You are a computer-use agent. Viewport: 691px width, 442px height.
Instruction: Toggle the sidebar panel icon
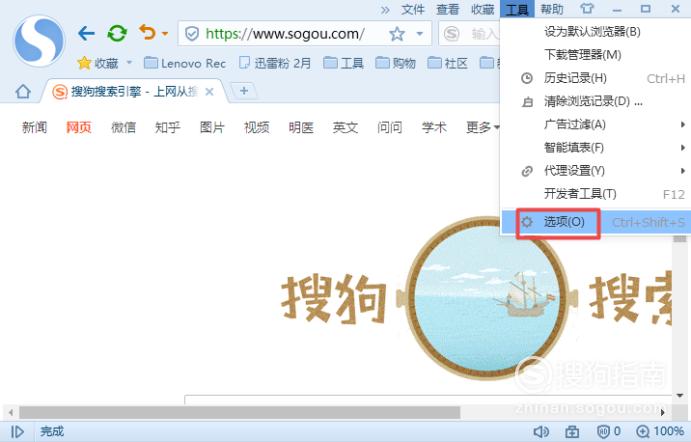[17, 431]
